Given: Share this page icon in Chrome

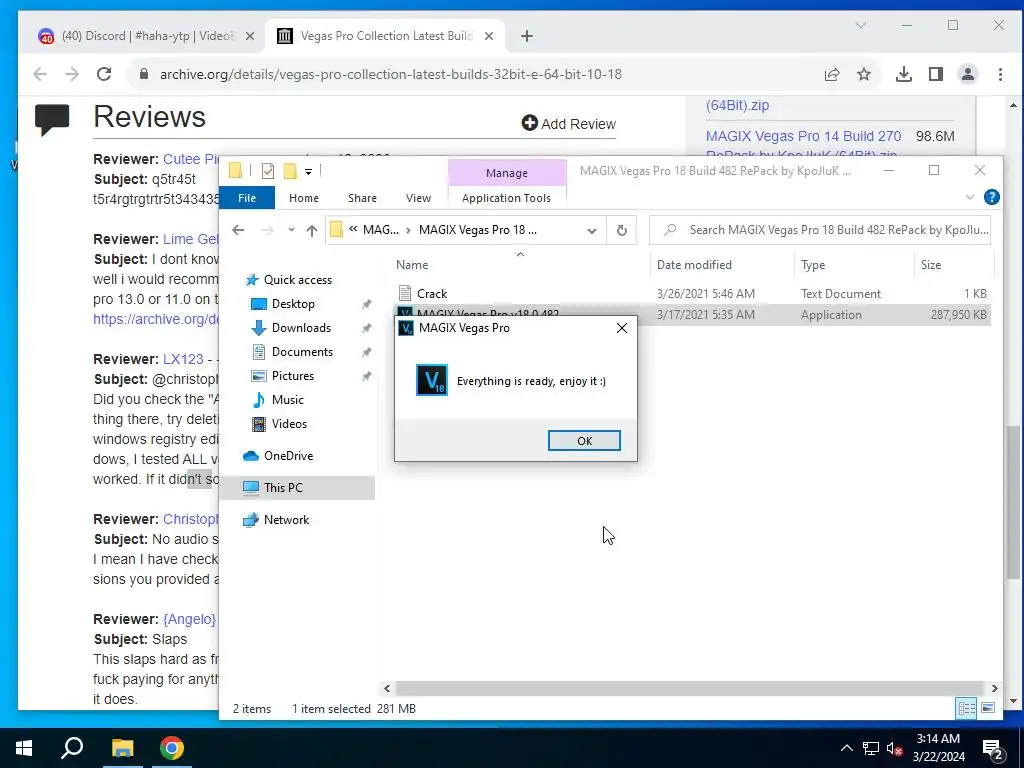Looking at the screenshot, I should coord(831,74).
